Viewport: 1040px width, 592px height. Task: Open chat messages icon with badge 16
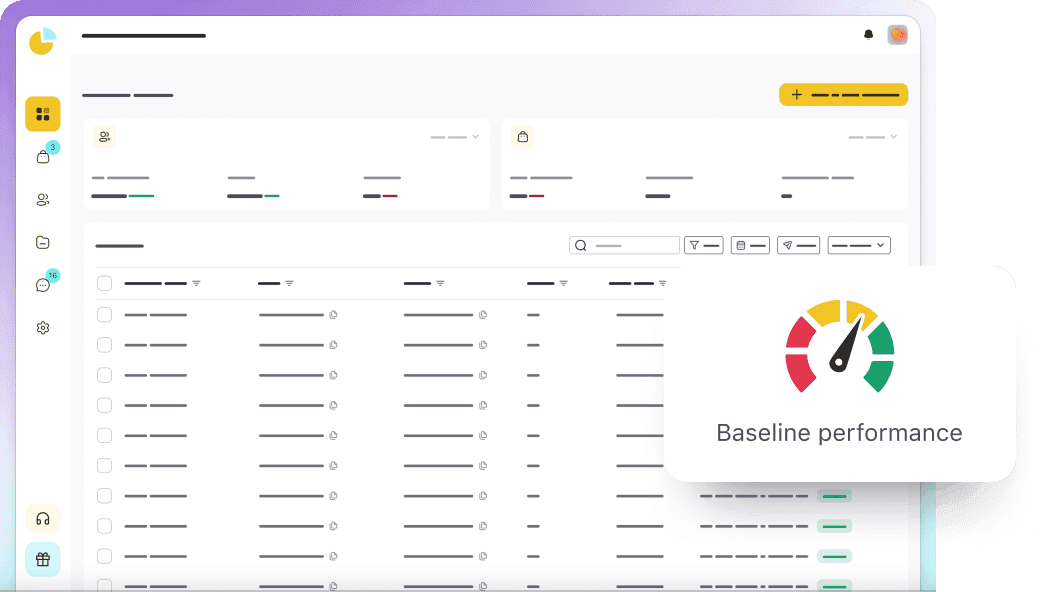pos(43,285)
